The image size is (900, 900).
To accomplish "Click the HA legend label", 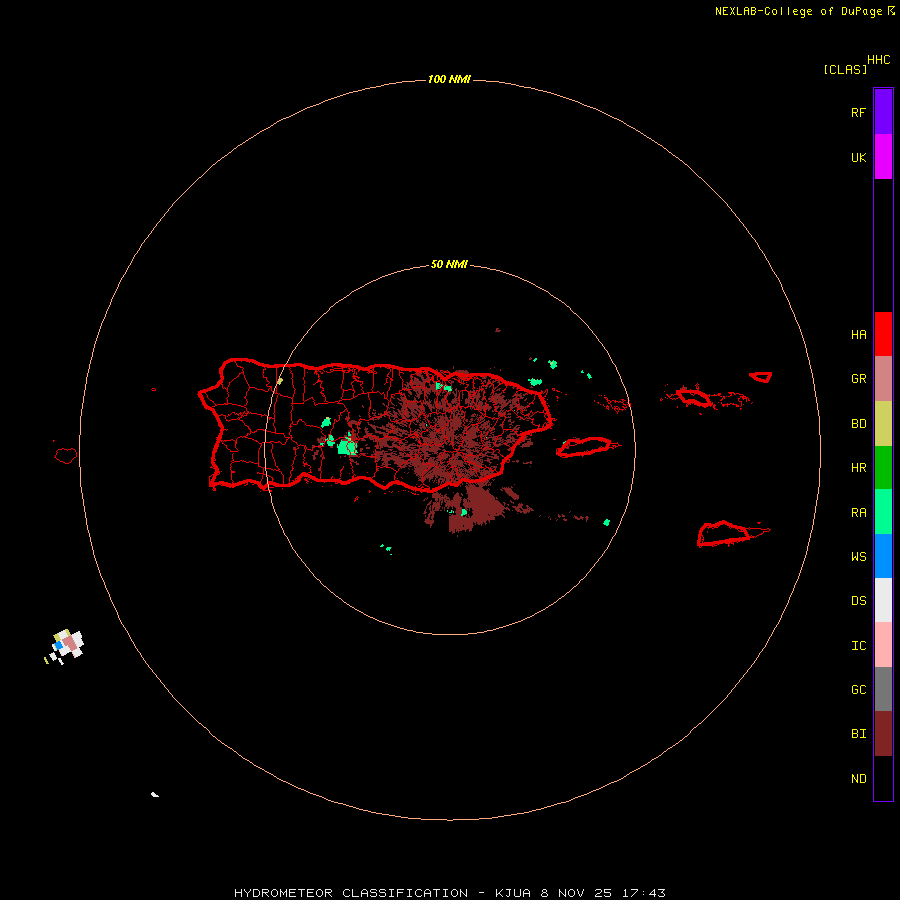I will [x=858, y=335].
